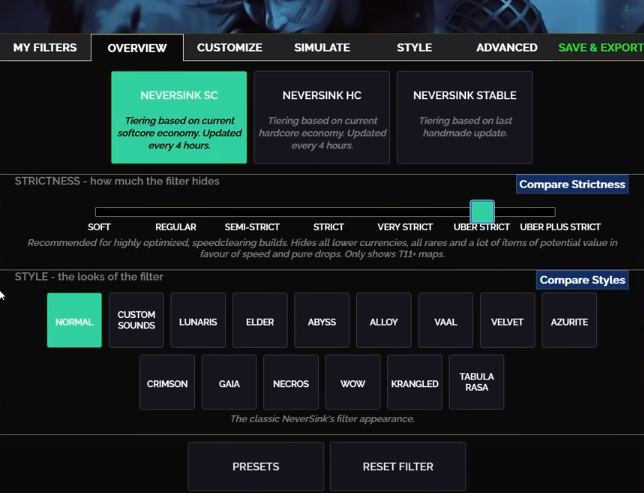The width and height of the screenshot is (644, 493).
Task: Set strictness to UBER PLUS STRICT
Action: click(x=560, y=227)
